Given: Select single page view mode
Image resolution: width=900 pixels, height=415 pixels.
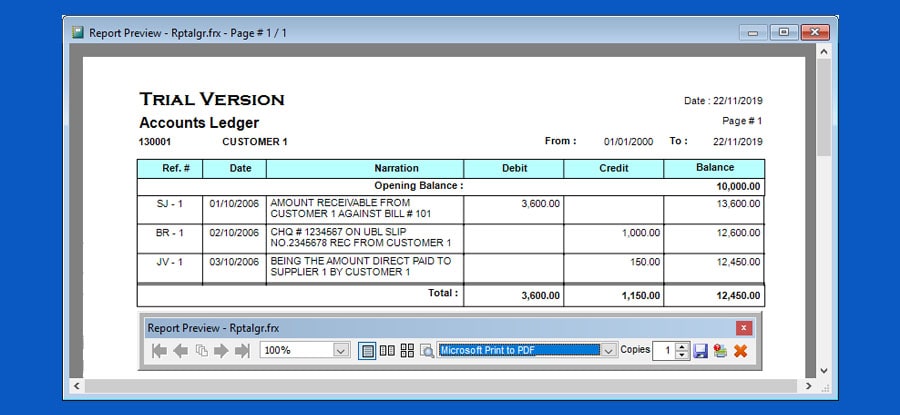Looking at the screenshot, I should (x=367, y=350).
